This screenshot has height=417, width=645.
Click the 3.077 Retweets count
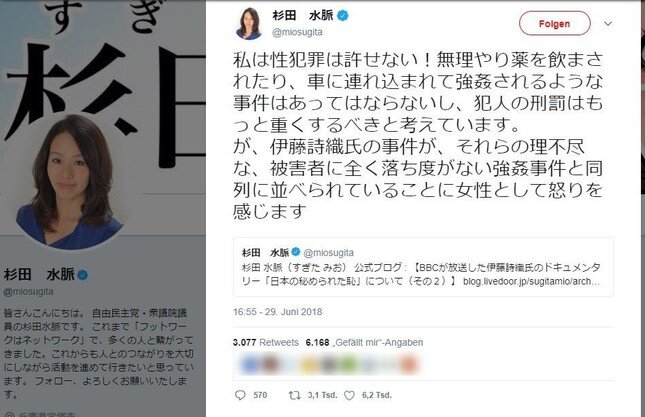266,342
